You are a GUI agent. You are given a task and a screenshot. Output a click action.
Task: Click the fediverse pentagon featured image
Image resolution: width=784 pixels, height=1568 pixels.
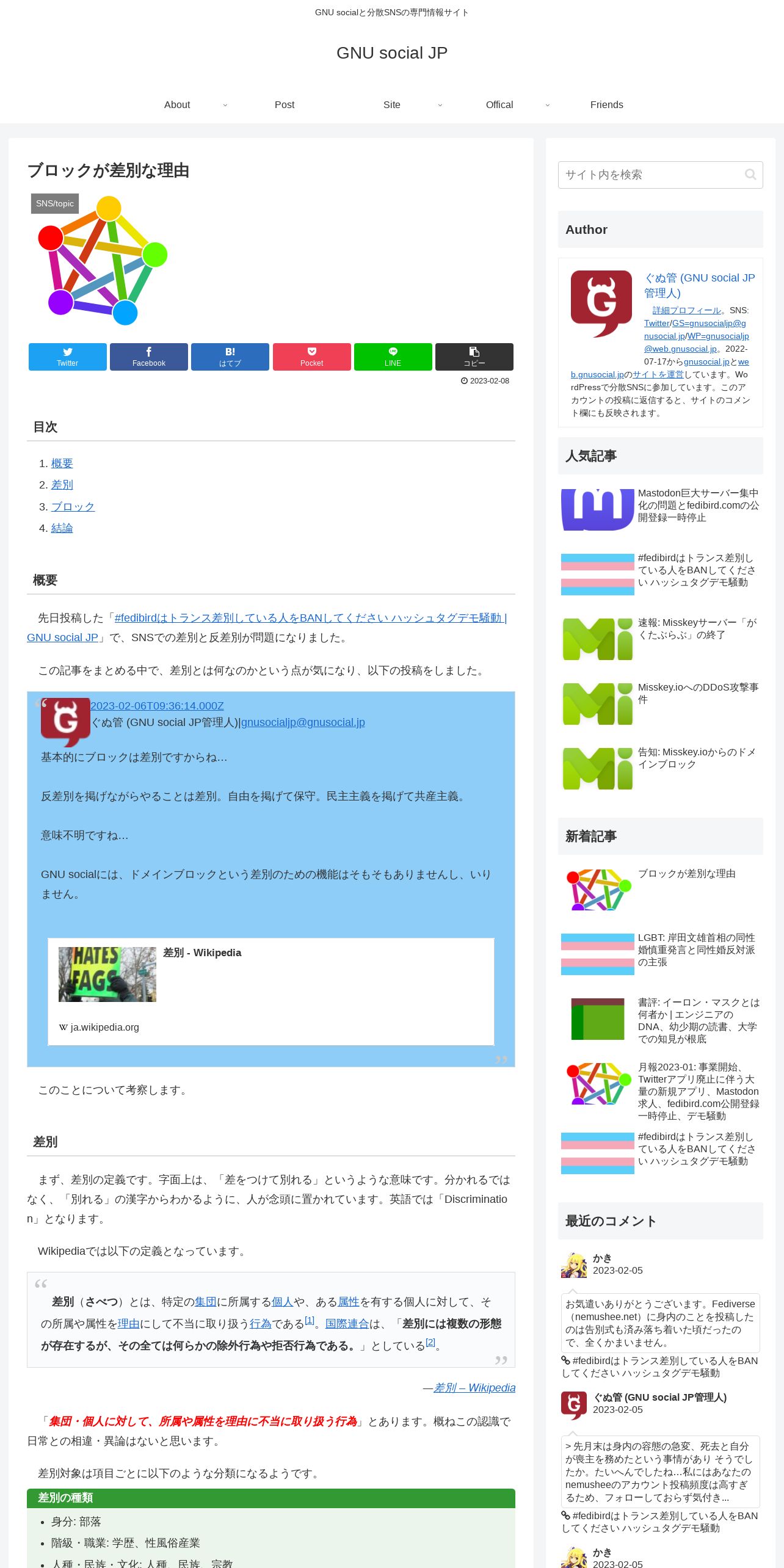(101, 261)
